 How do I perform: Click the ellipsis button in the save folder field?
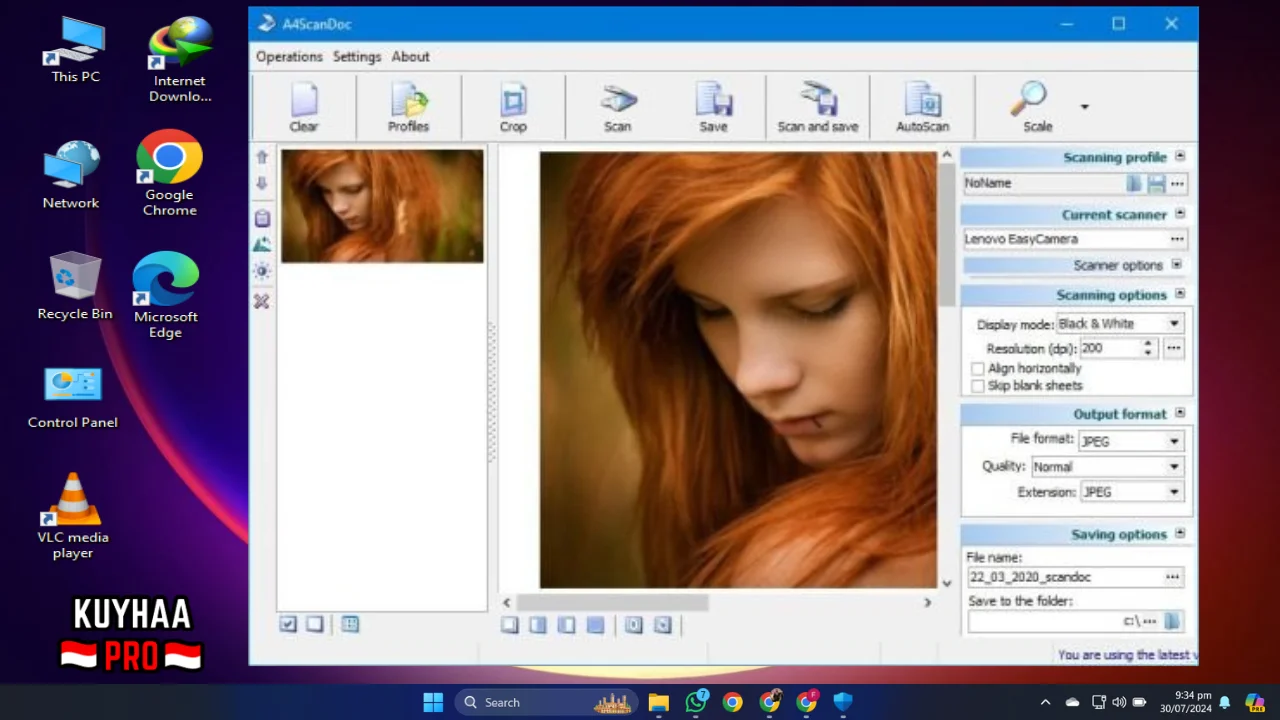[x=1150, y=621]
